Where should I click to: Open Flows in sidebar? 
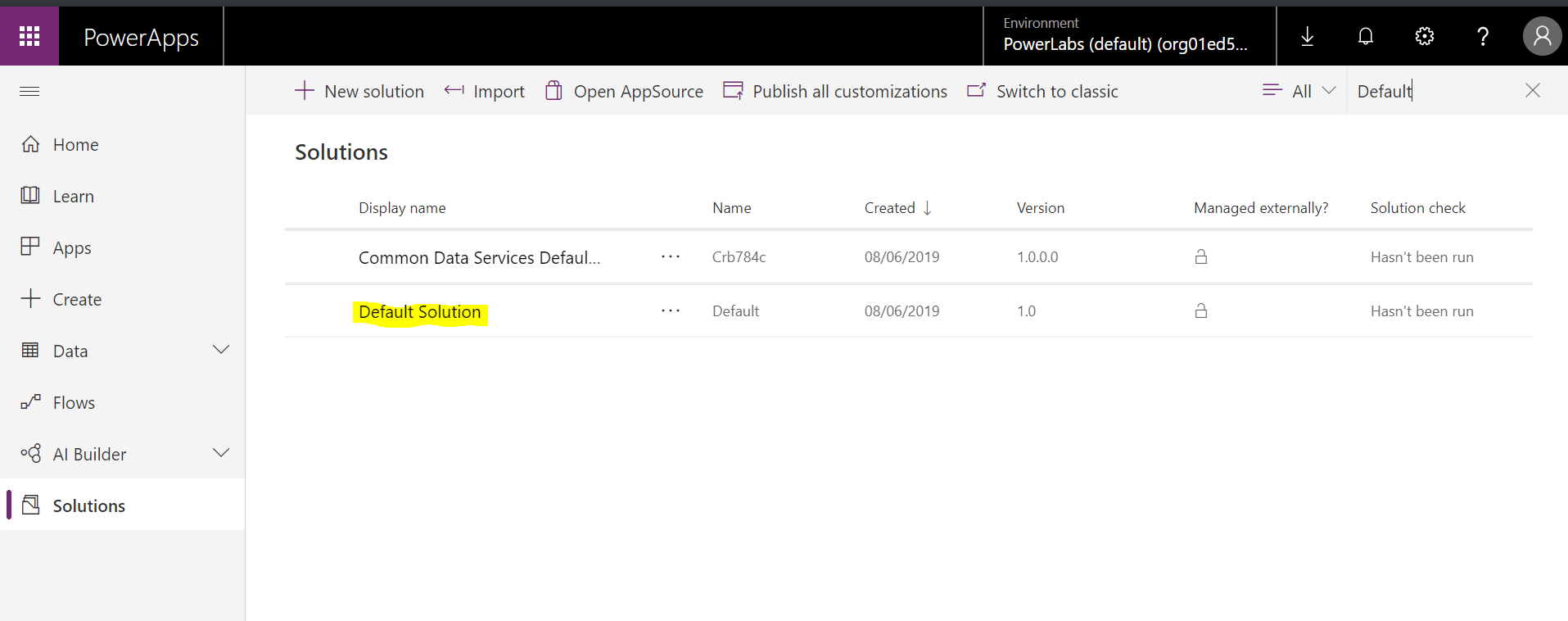(x=123, y=402)
